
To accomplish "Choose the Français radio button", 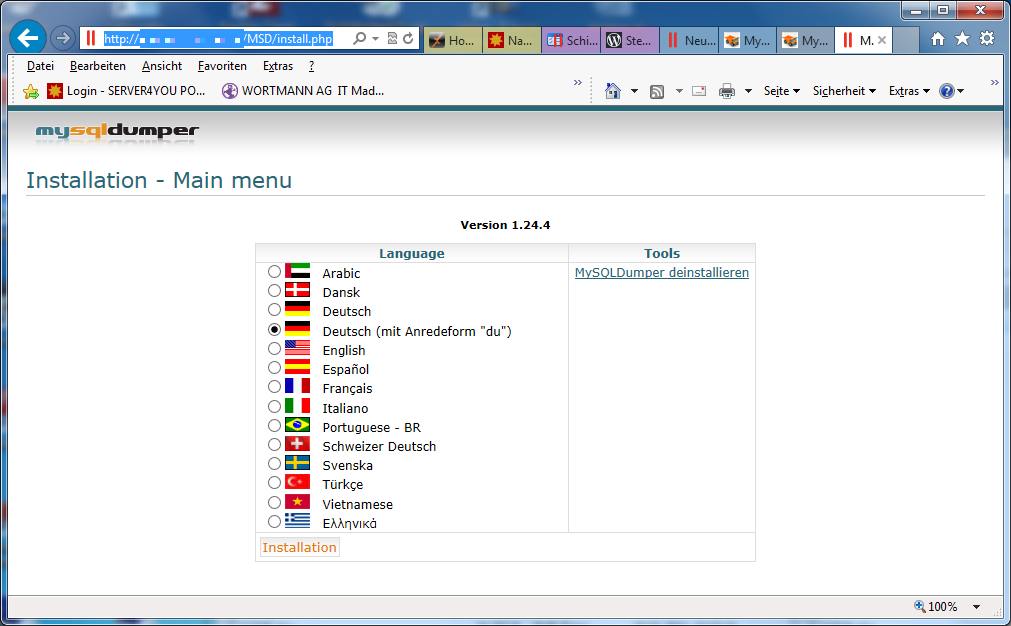I will tap(275, 388).
